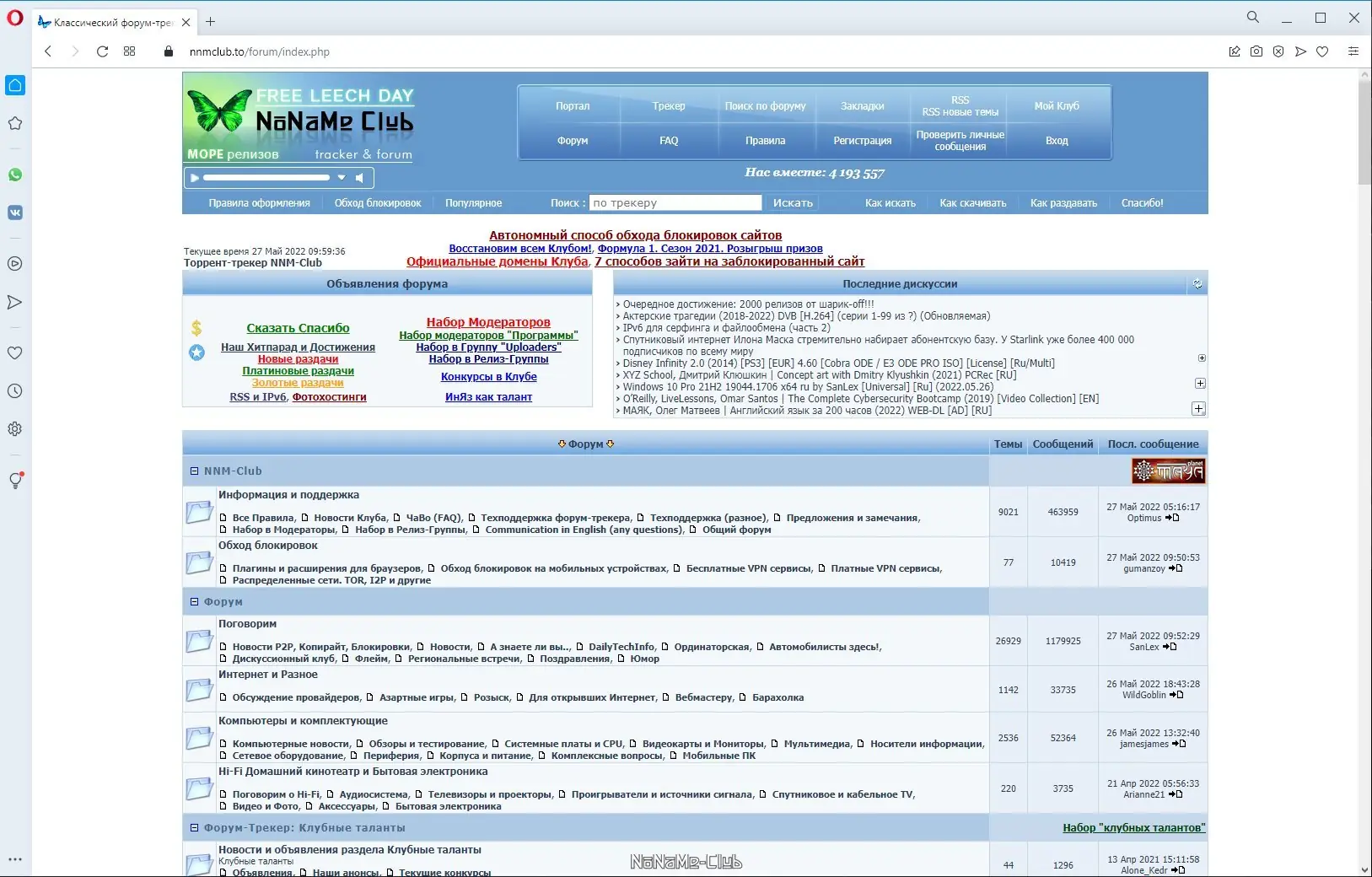Image resolution: width=1372 pixels, height=877 pixels.
Task: Click the Искать search button
Action: pos(793,203)
